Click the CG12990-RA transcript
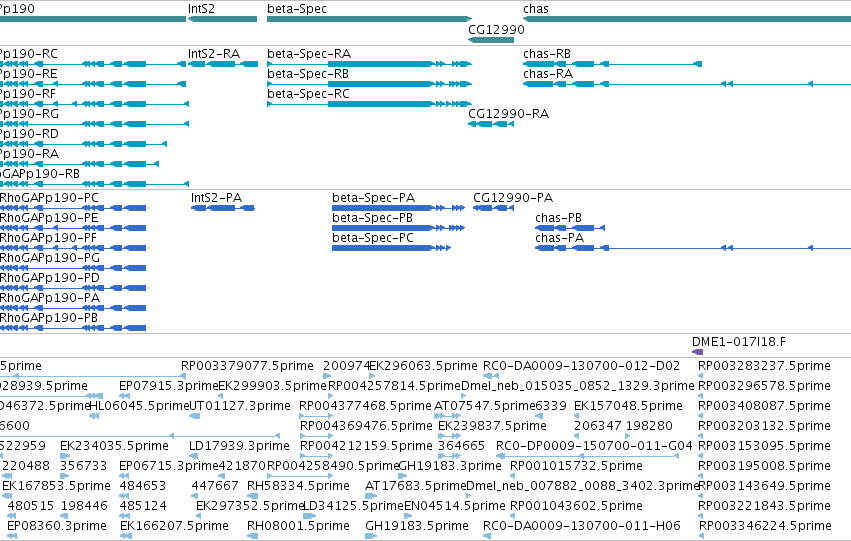 tap(491, 124)
